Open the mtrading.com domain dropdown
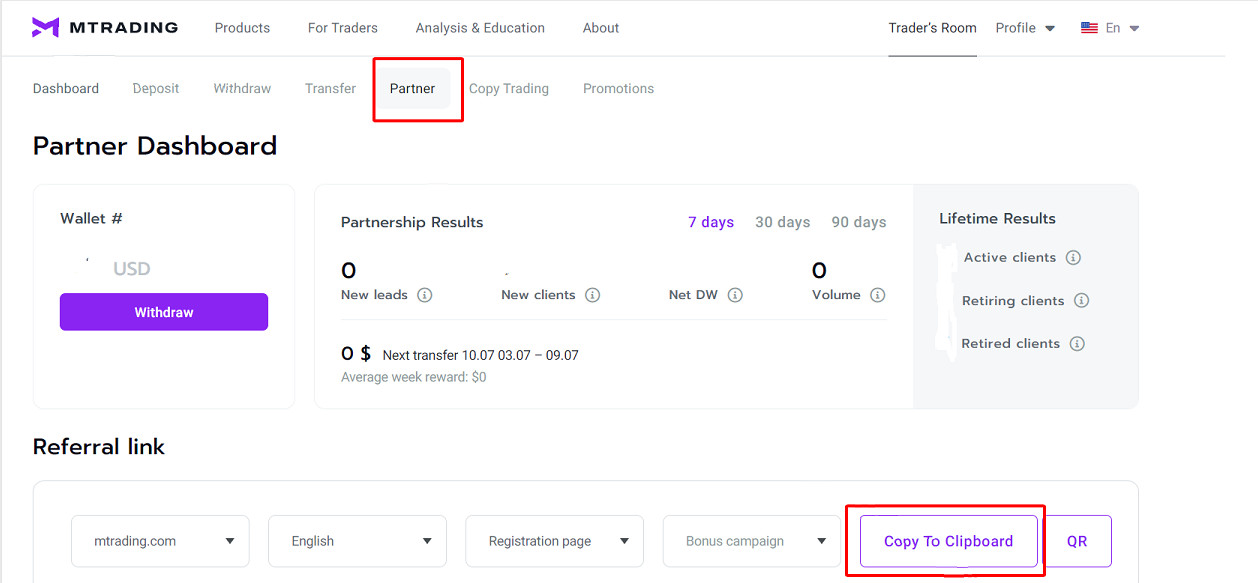Image resolution: width=1258 pixels, height=583 pixels. point(160,541)
